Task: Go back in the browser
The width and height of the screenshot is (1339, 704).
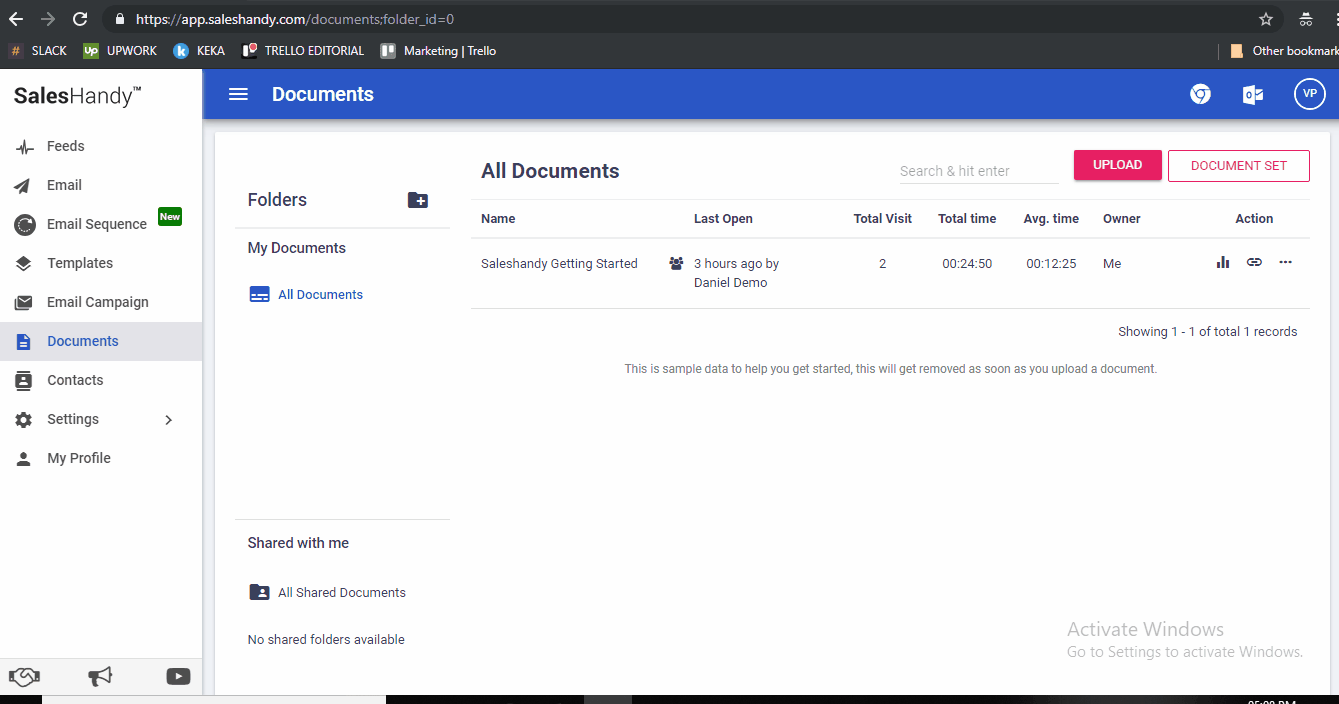Action: (x=16, y=19)
